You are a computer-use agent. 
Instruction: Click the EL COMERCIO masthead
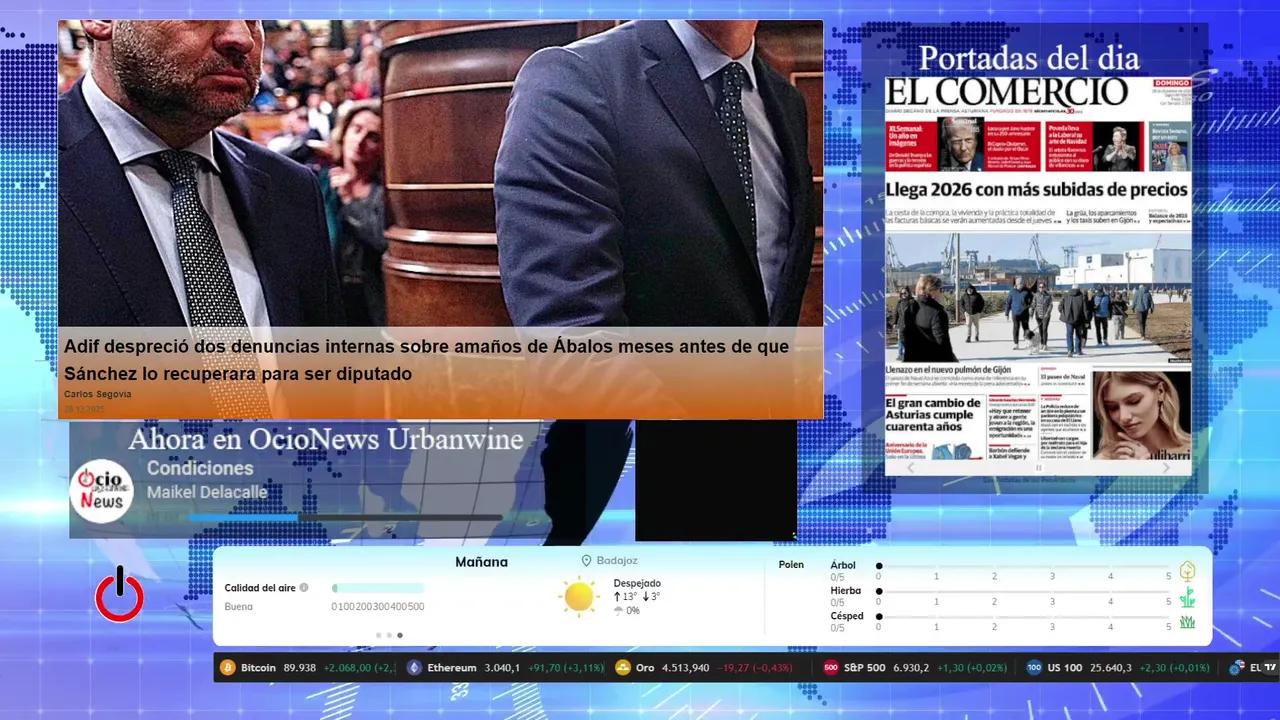(1007, 92)
